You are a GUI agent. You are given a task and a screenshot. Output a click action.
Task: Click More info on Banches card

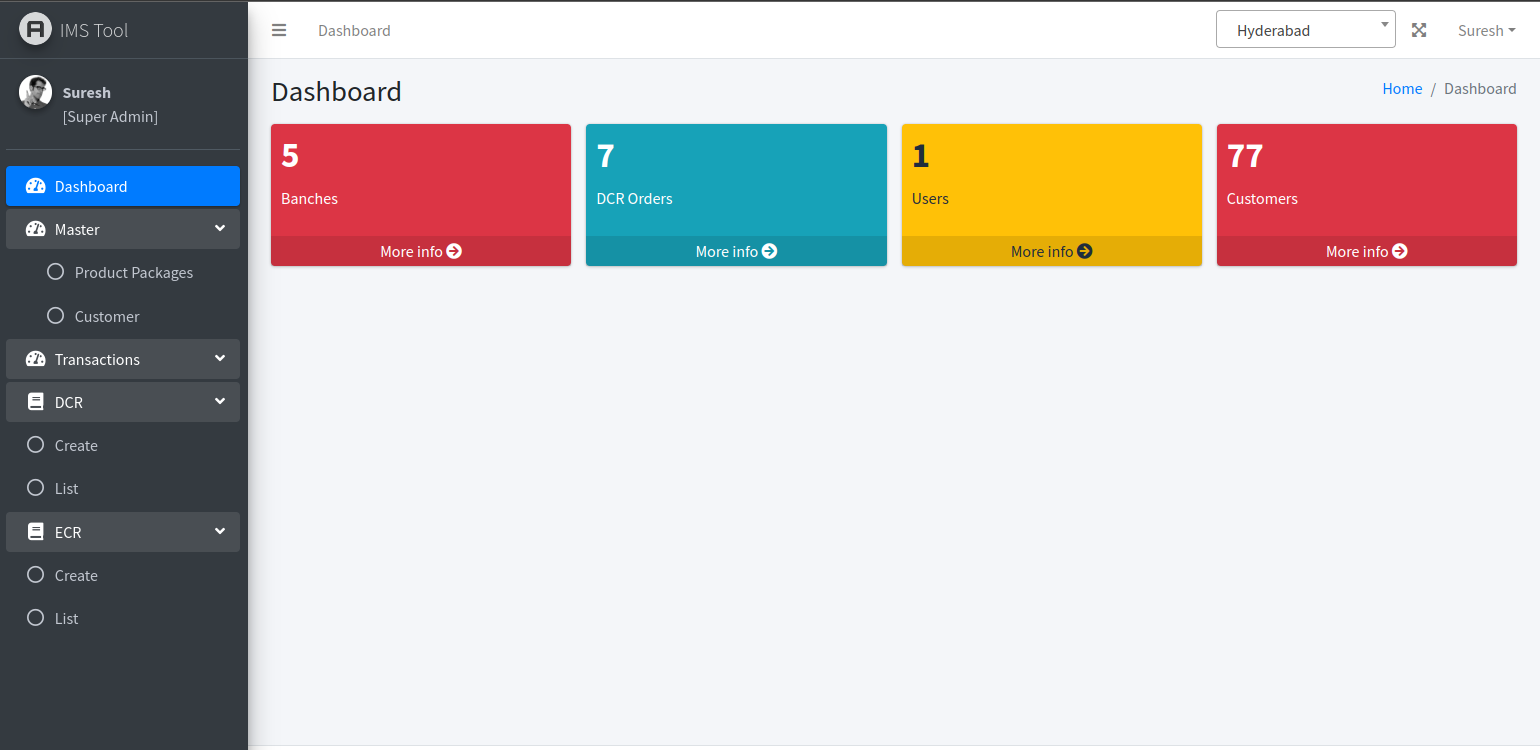(421, 251)
